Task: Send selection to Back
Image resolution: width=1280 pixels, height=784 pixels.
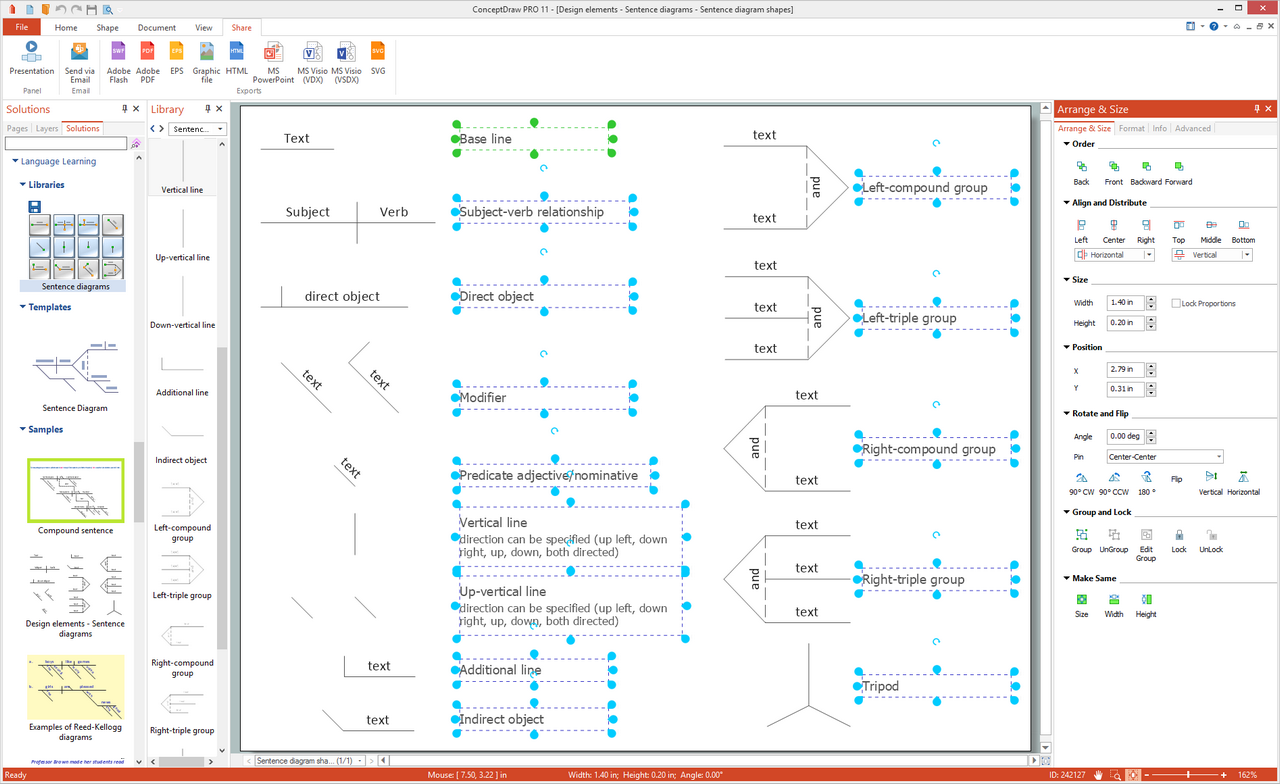Action: point(1081,173)
